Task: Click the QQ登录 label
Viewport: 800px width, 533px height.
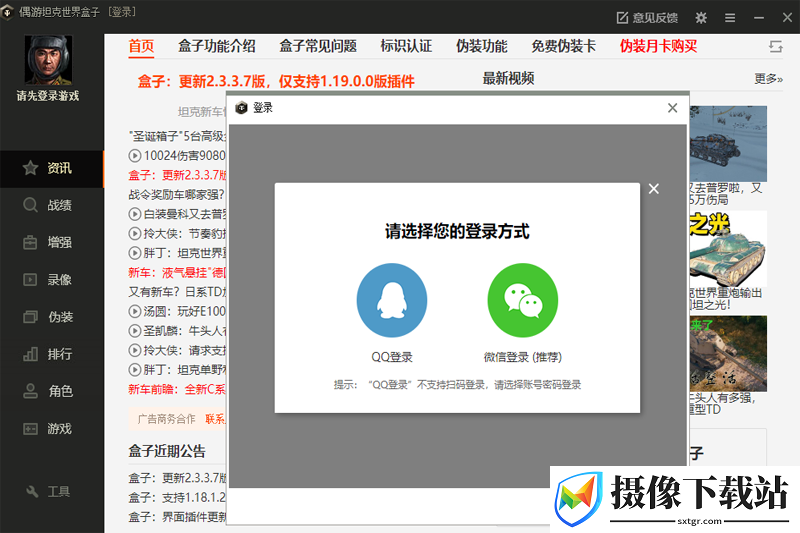Action: tap(392, 357)
